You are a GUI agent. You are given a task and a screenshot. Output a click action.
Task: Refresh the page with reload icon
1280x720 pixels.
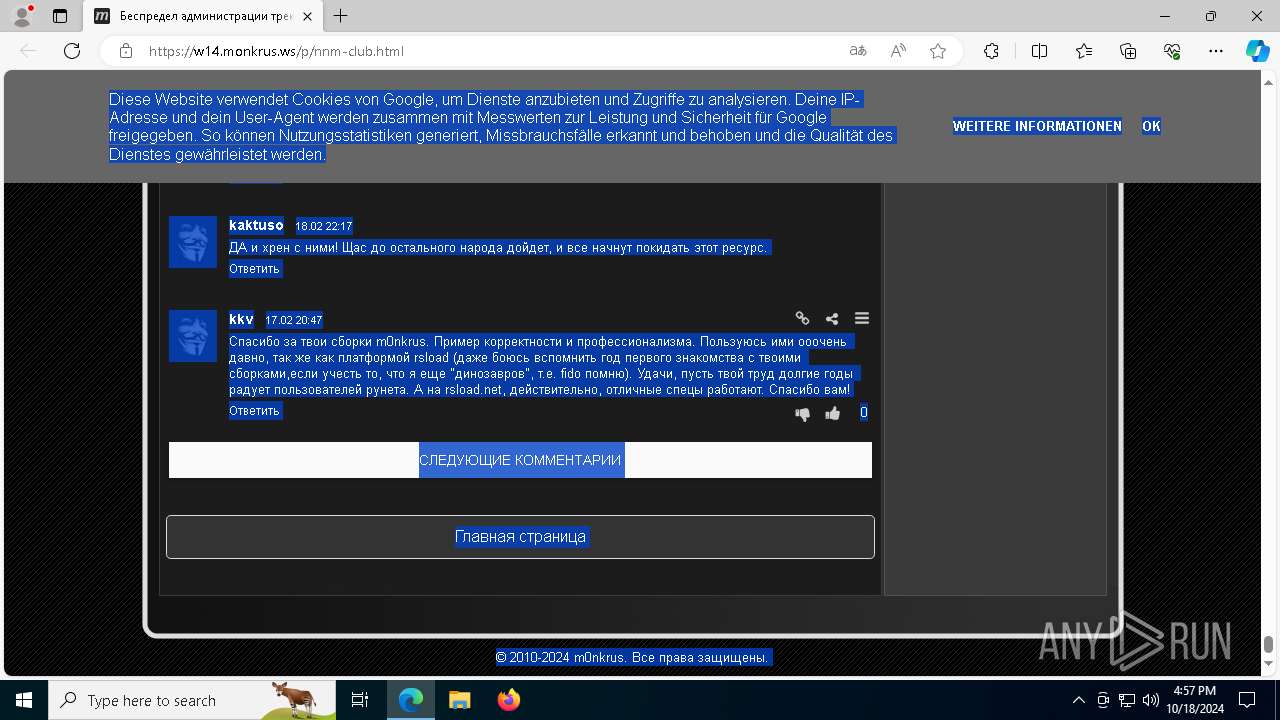point(72,51)
